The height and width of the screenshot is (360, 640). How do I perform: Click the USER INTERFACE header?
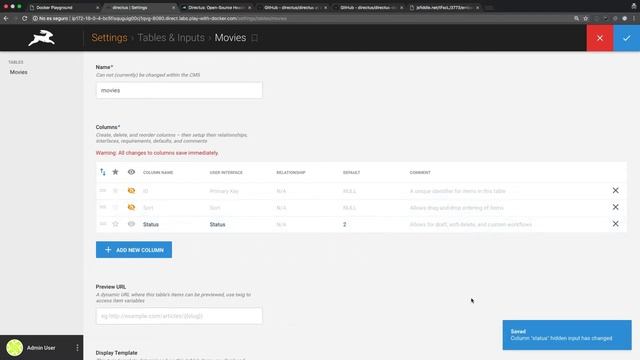tap(226, 173)
